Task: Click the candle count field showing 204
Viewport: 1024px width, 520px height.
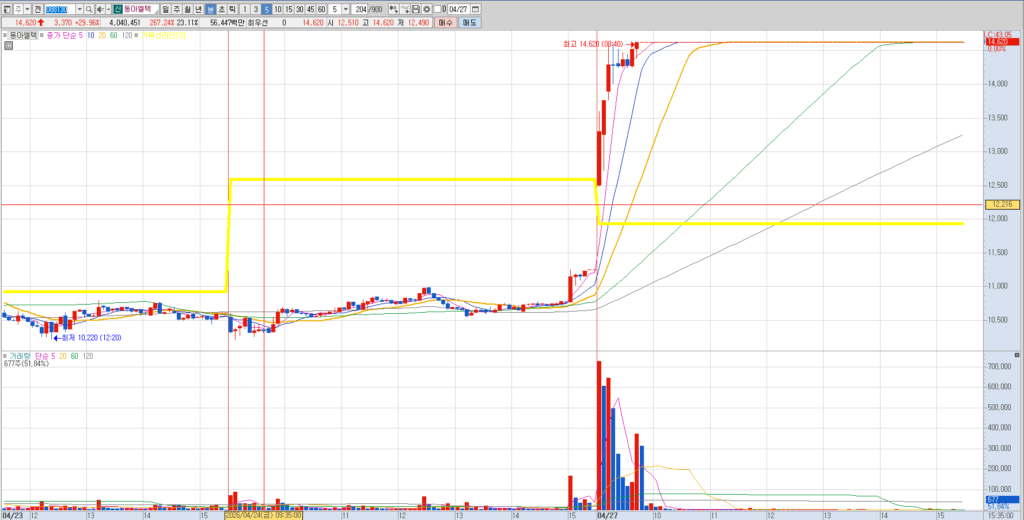Action: (360, 9)
